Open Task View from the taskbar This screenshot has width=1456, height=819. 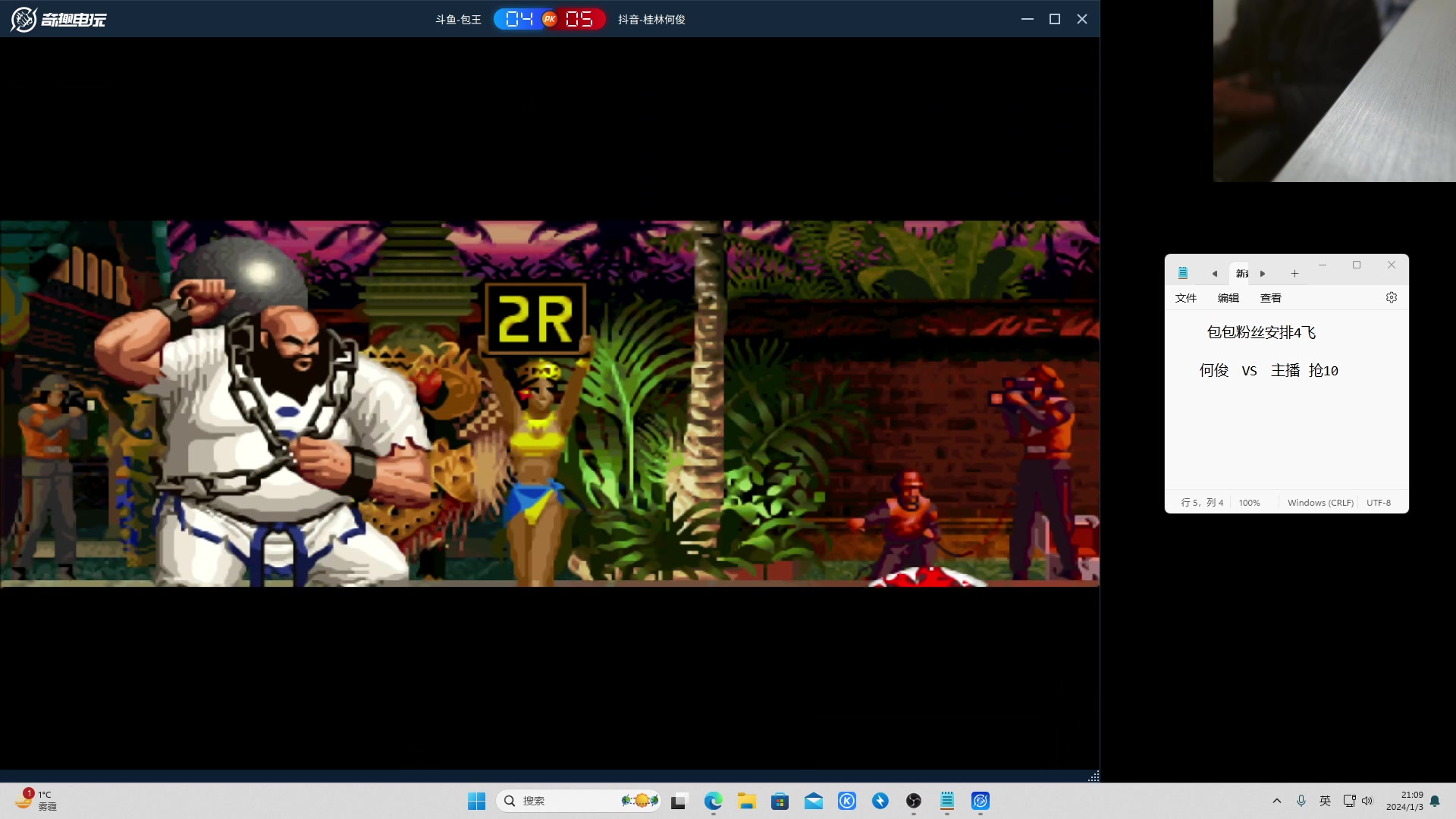[x=679, y=801]
